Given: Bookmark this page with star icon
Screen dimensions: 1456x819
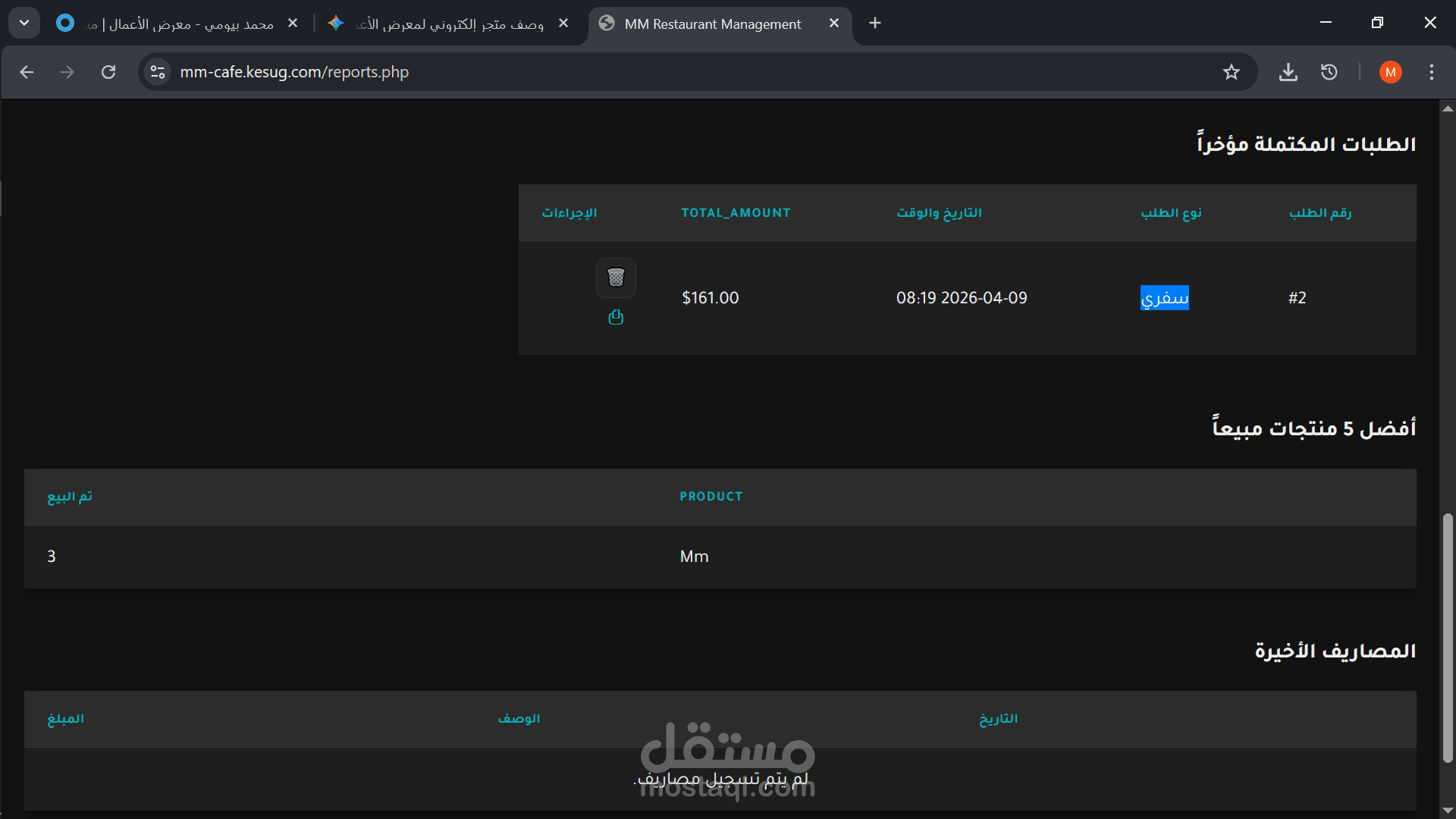Looking at the screenshot, I should point(1231,72).
